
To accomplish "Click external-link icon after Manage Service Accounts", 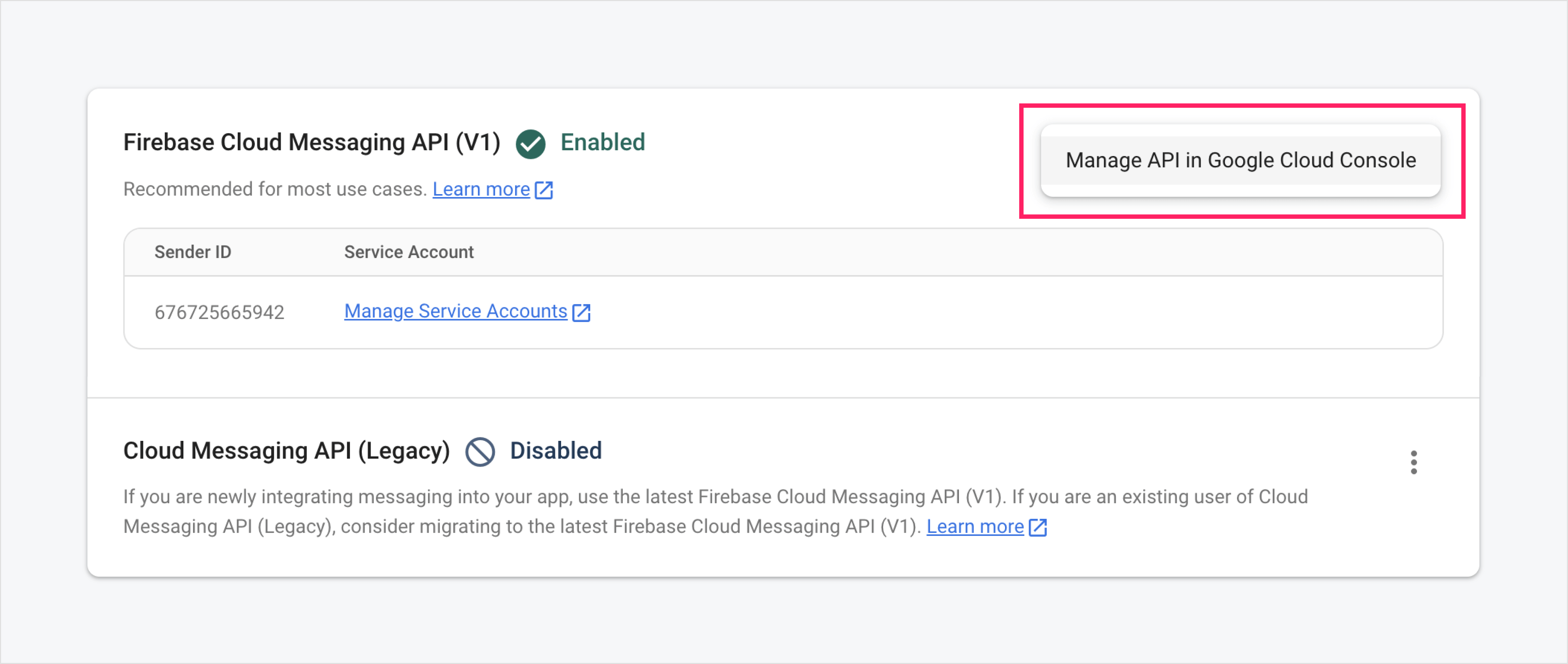I will tap(581, 312).
